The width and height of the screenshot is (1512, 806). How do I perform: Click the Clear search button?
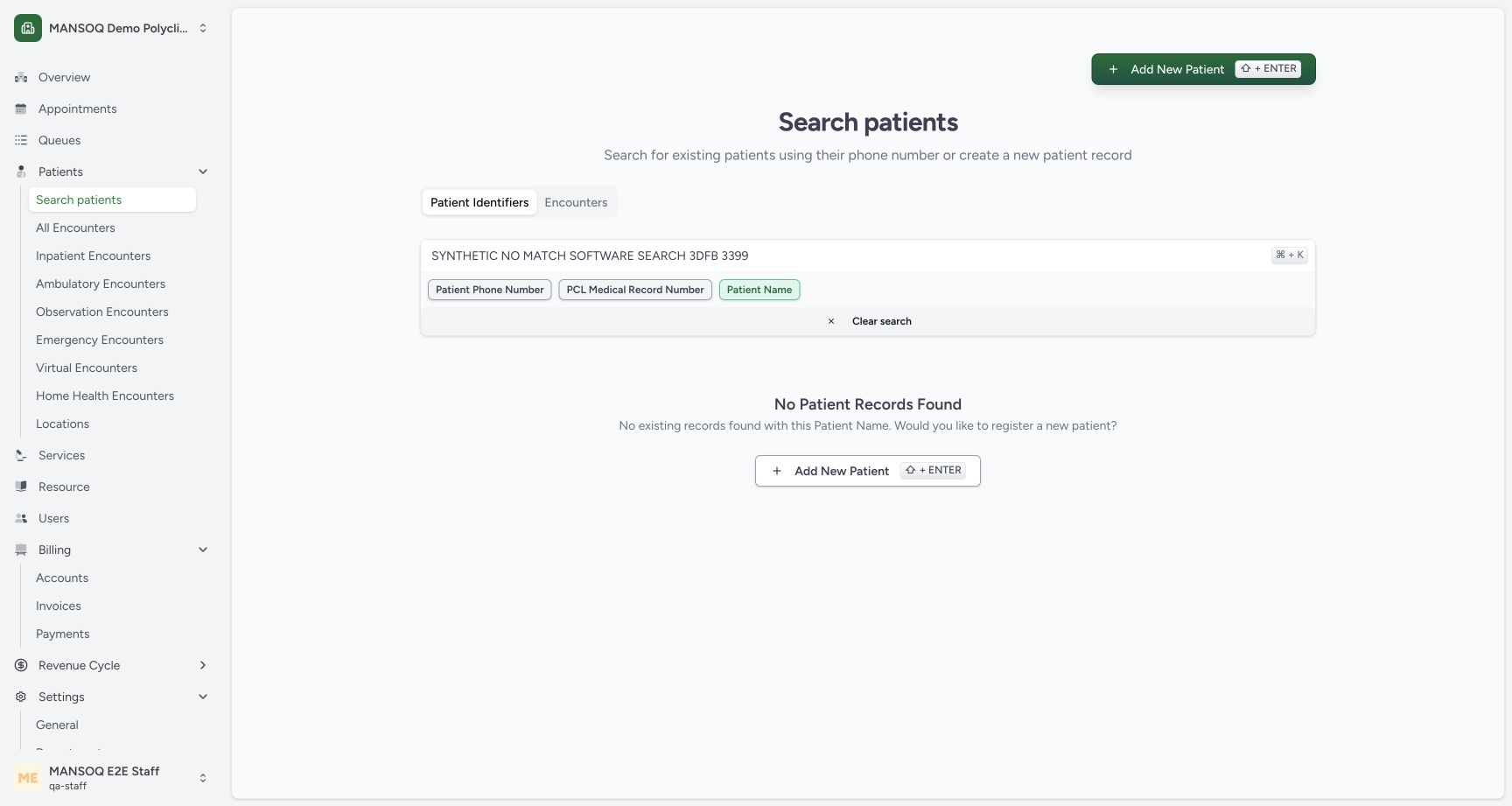point(868,321)
